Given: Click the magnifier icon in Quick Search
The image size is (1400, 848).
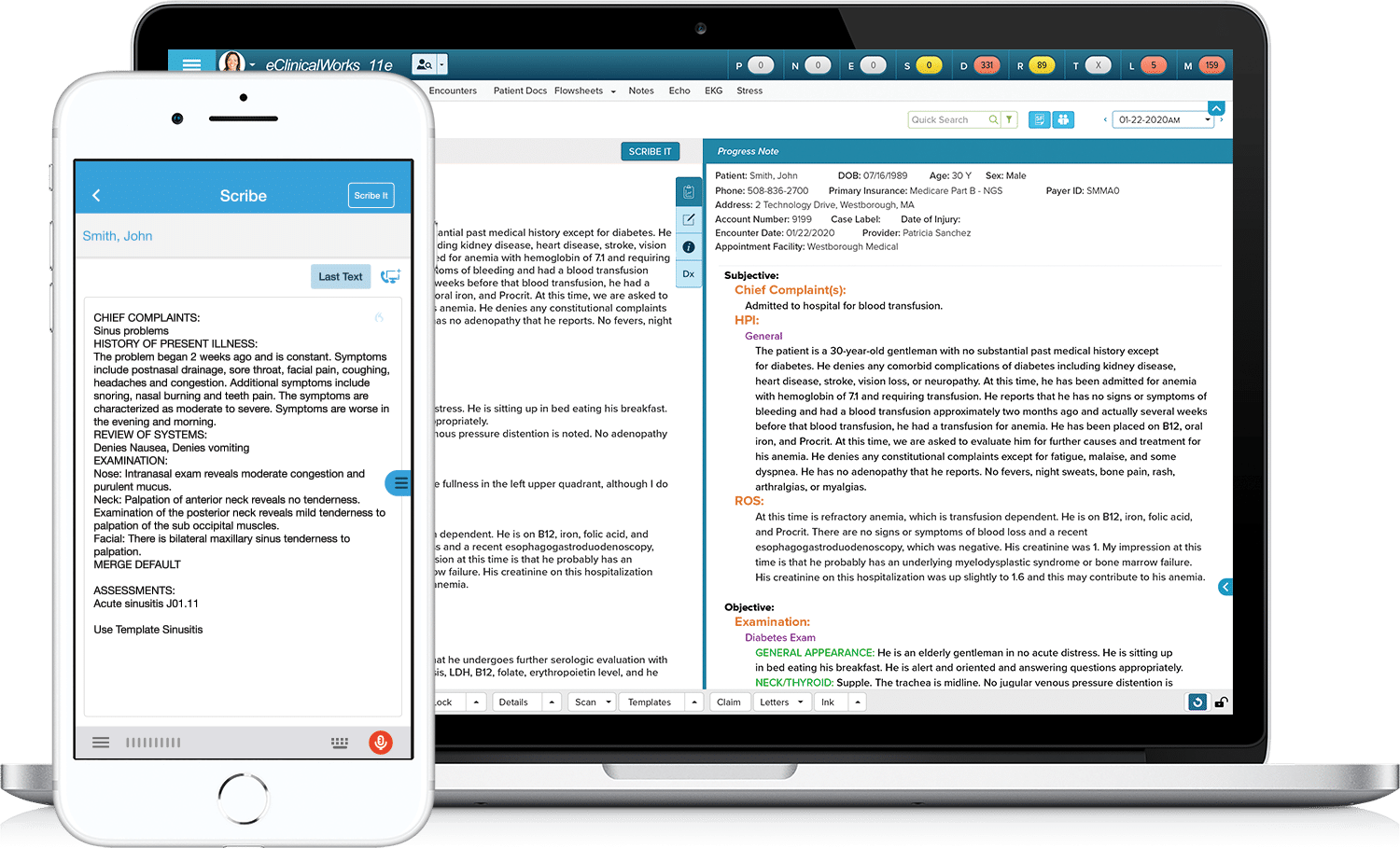Looking at the screenshot, I should [994, 119].
